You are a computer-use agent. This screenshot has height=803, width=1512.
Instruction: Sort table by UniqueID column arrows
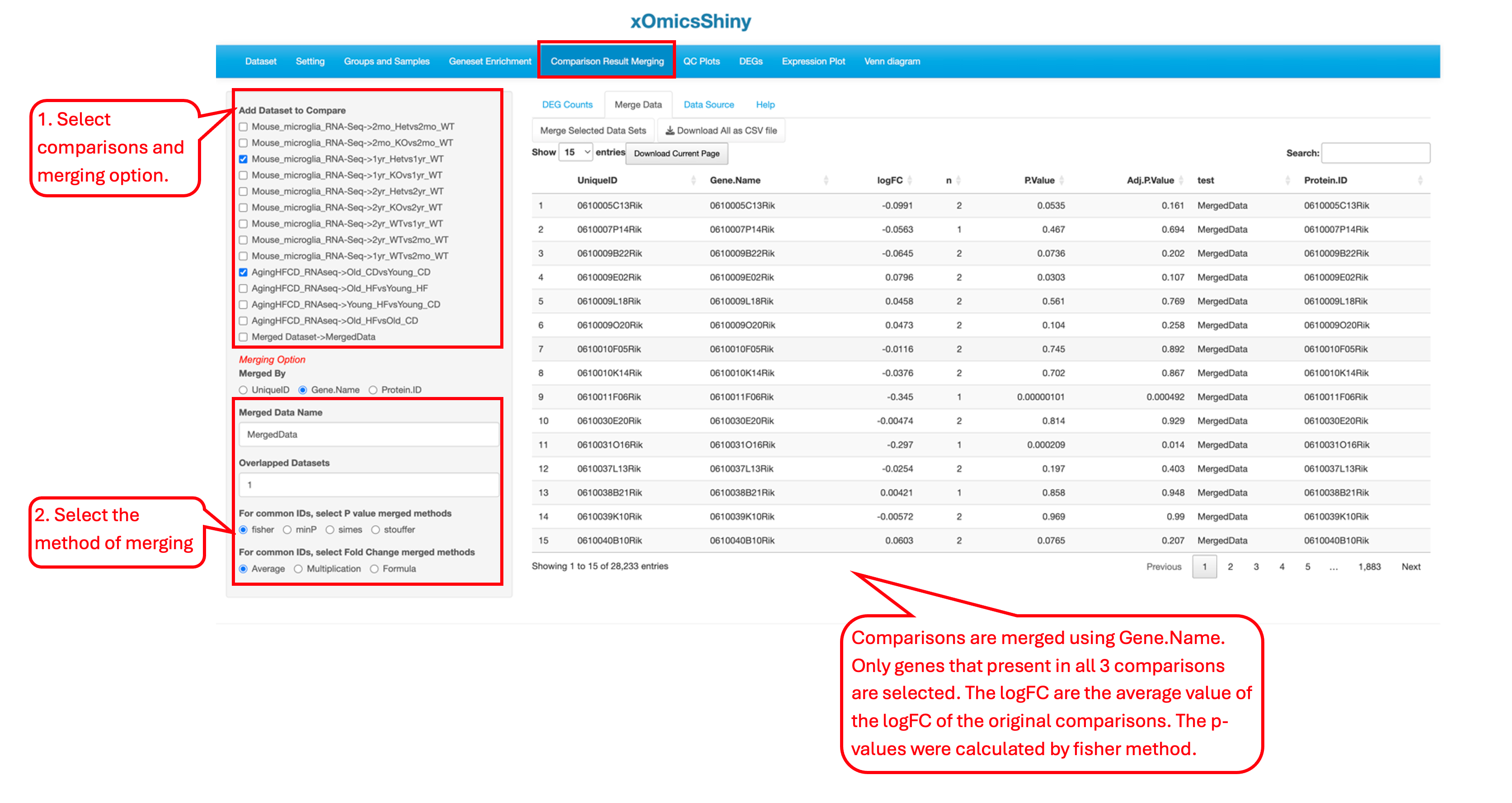(694, 180)
